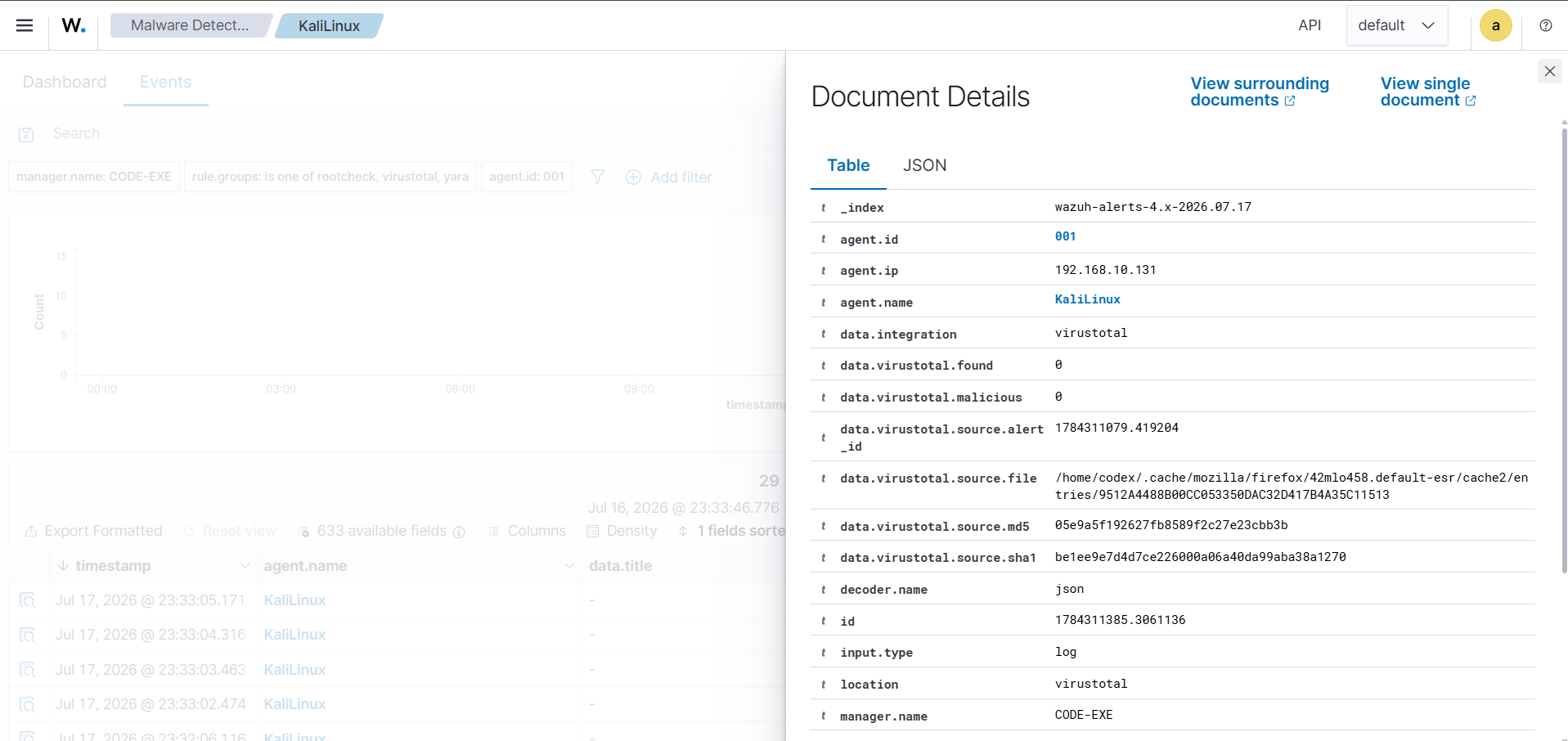Click the manager.name field type icon
This screenshot has width=1568, height=741.
click(823, 716)
